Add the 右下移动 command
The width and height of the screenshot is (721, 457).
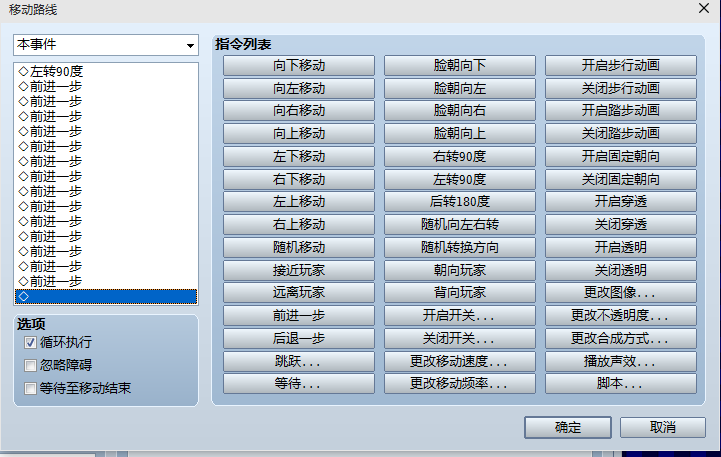(x=299, y=179)
